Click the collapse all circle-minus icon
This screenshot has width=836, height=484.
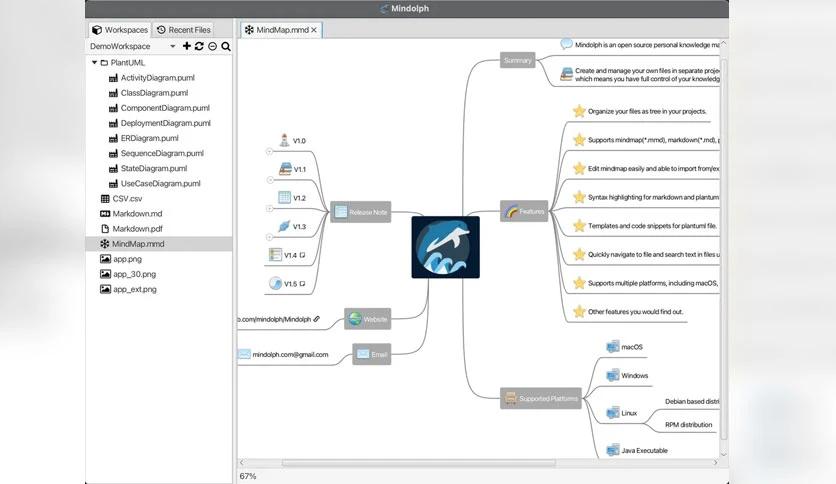coord(212,46)
